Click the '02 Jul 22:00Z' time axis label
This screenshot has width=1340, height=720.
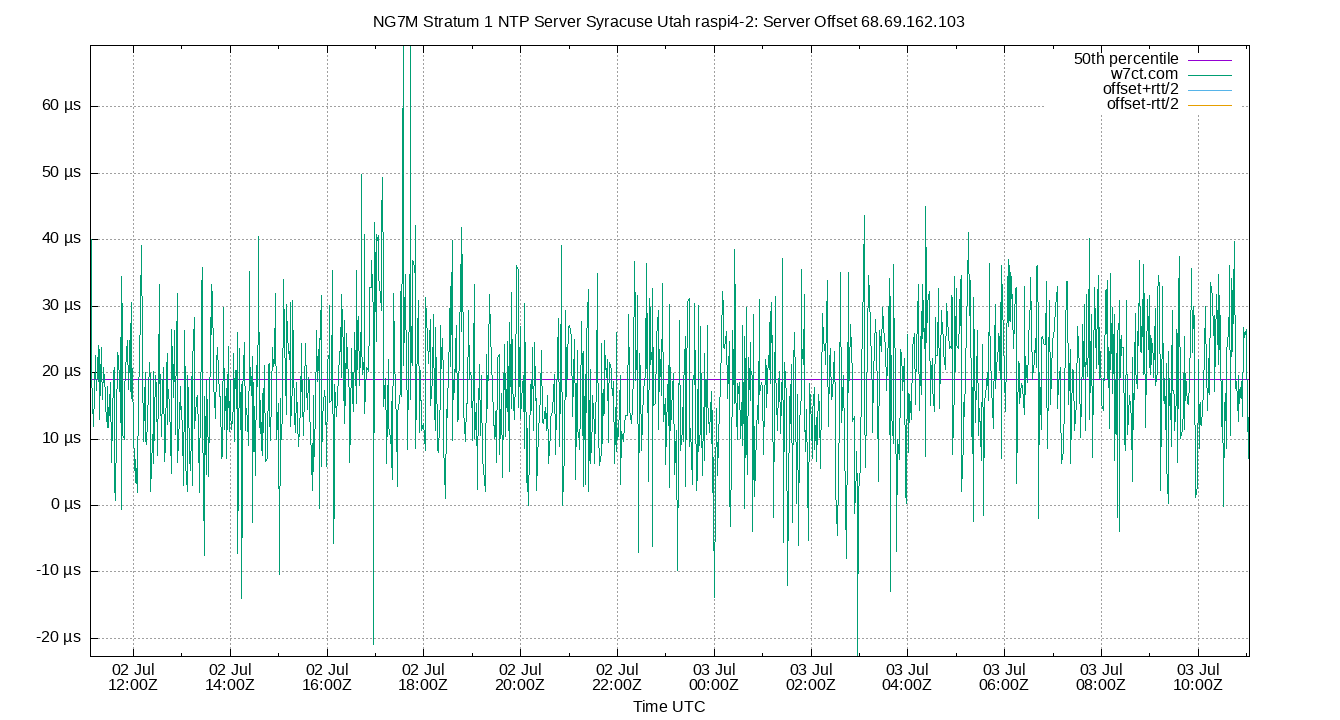coord(617,677)
